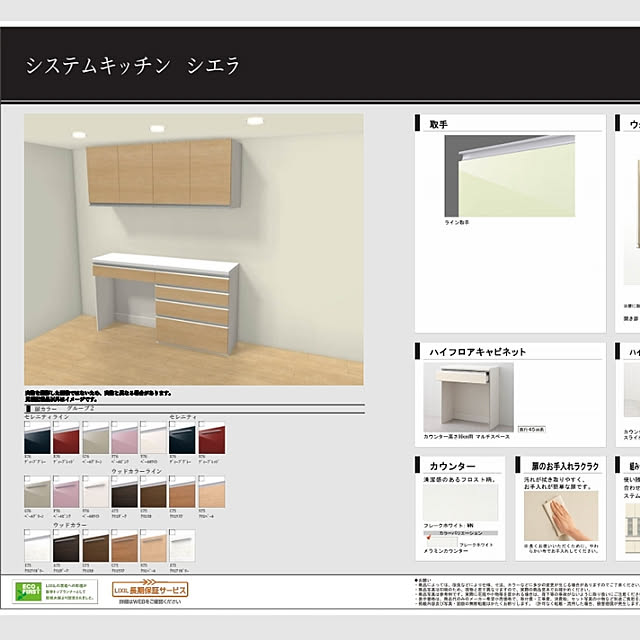The height and width of the screenshot is (640, 640).
Task: Click the メラミンカウンター caption
Action: [x=446, y=551]
